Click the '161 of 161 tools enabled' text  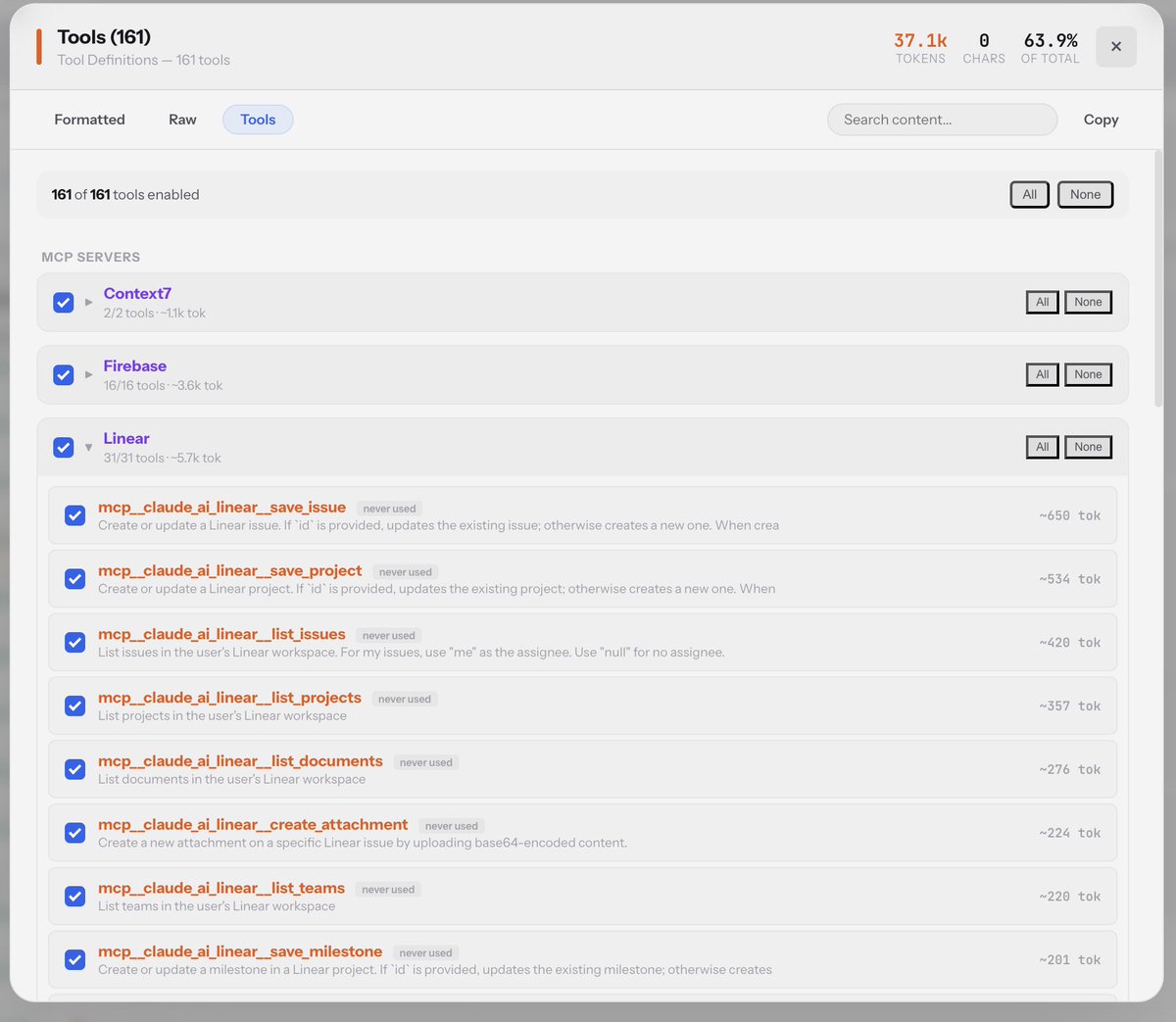click(x=125, y=194)
